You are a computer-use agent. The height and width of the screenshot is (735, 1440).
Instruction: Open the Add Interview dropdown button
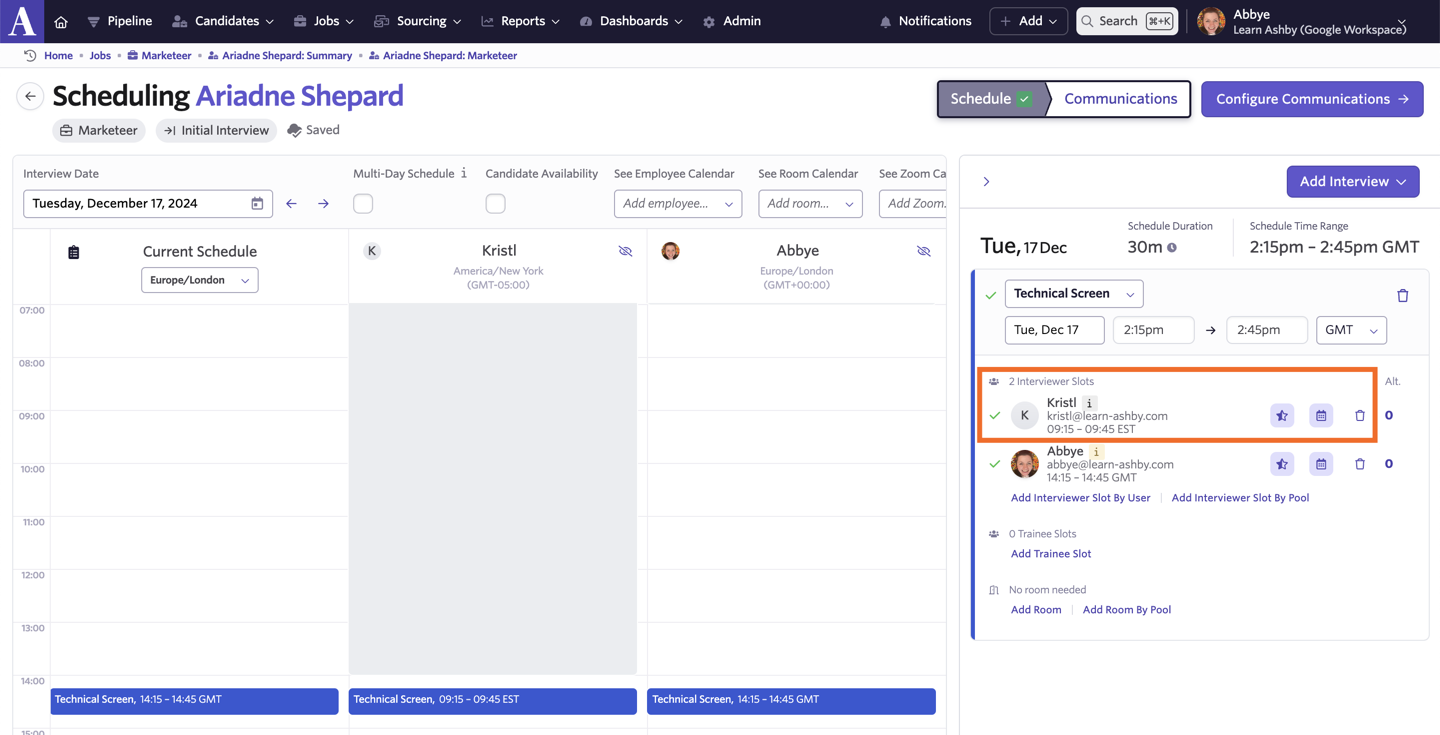[1352, 182]
